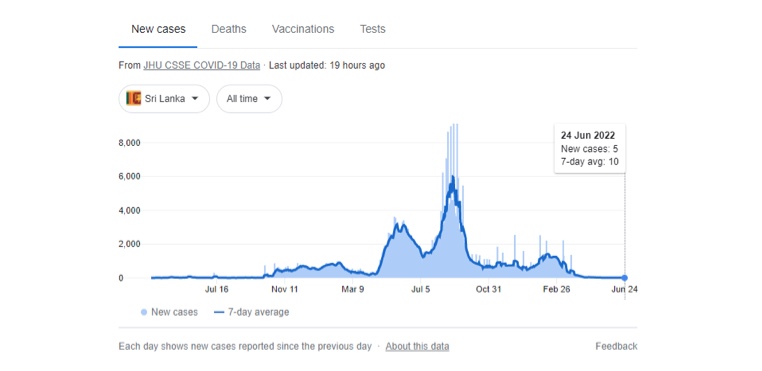Click the Feedback link
Image resolution: width=762 pixels, height=371 pixels.
tap(616, 347)
